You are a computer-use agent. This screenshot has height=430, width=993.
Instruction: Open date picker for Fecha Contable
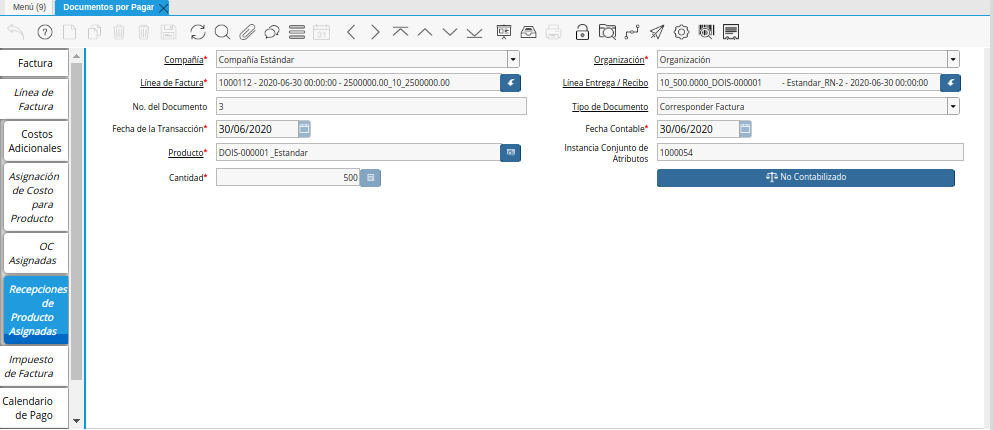[x=745, y=129]
